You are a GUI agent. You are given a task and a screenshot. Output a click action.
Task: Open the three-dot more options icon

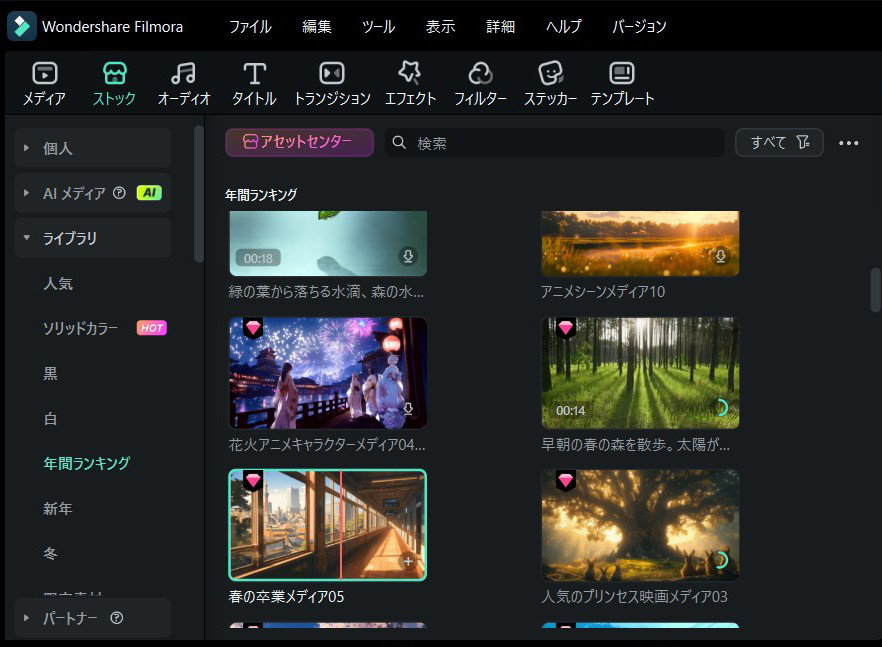click(849, 143)
